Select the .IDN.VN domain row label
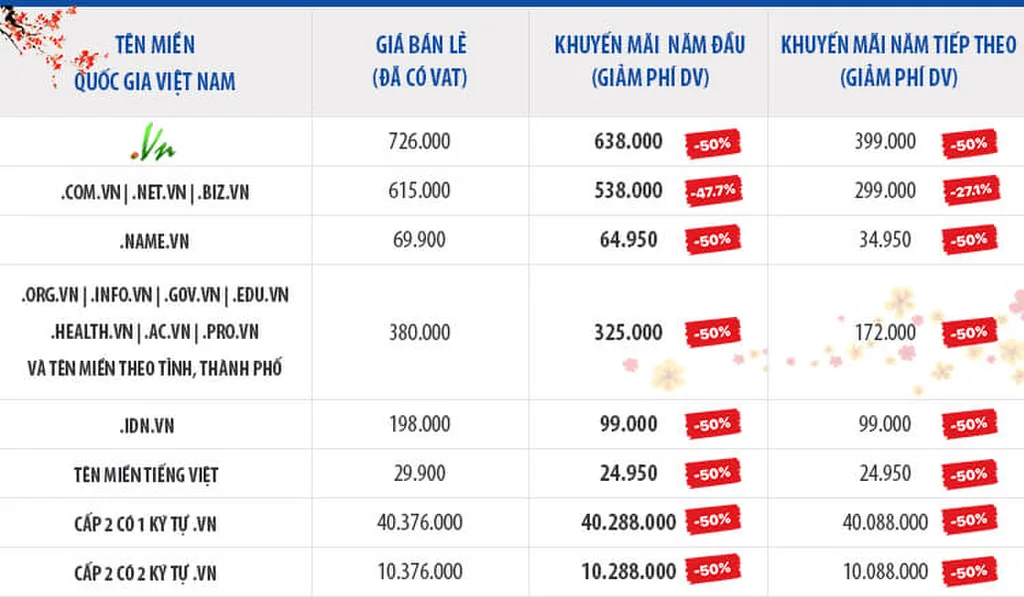Screen dimensions: 1024x597 [x=147, y=426]
